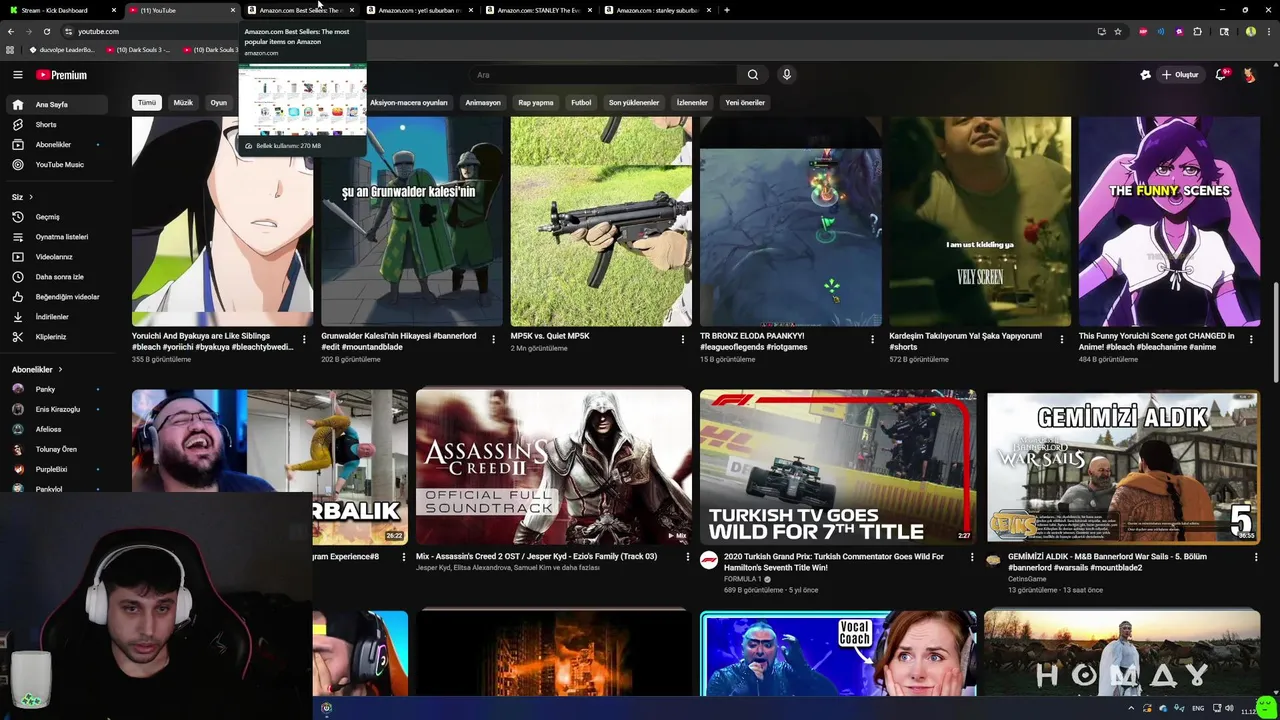The image size is (1280, 720).
Task: Open the notifications bell
Action: (x=1221, y=75)
